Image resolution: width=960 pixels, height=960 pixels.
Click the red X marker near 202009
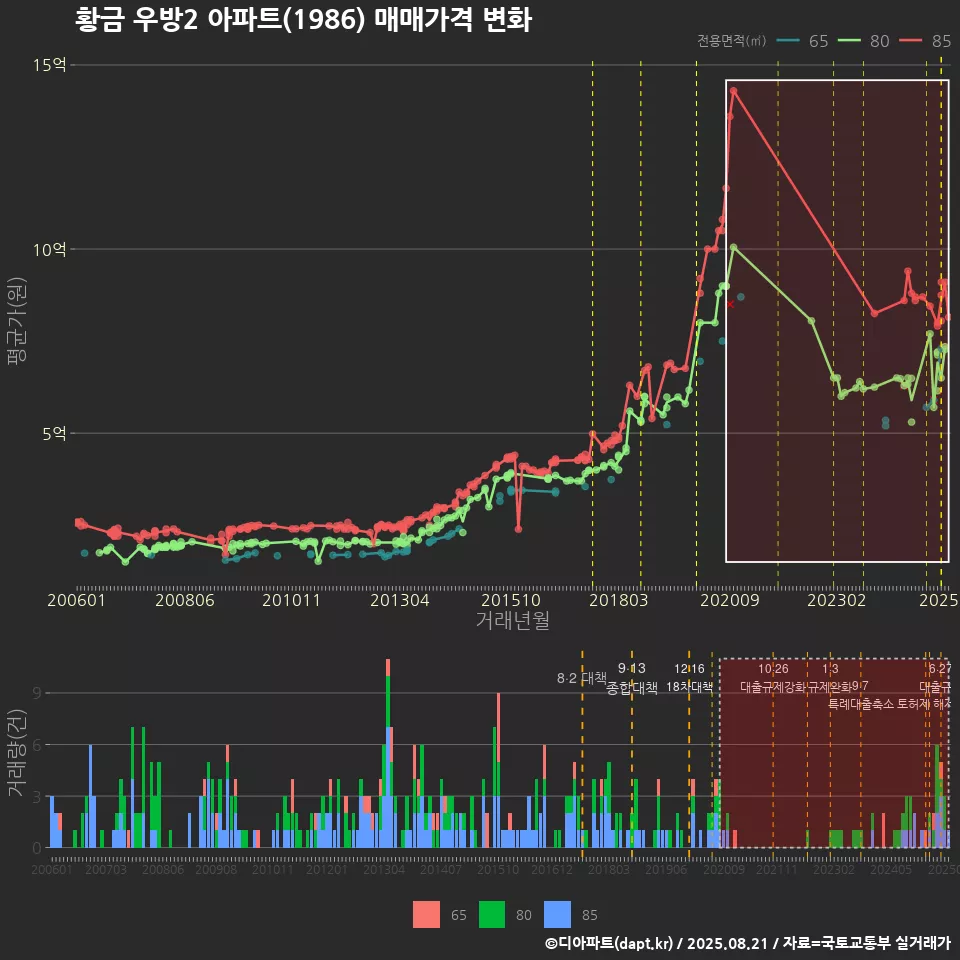[730, 304]
